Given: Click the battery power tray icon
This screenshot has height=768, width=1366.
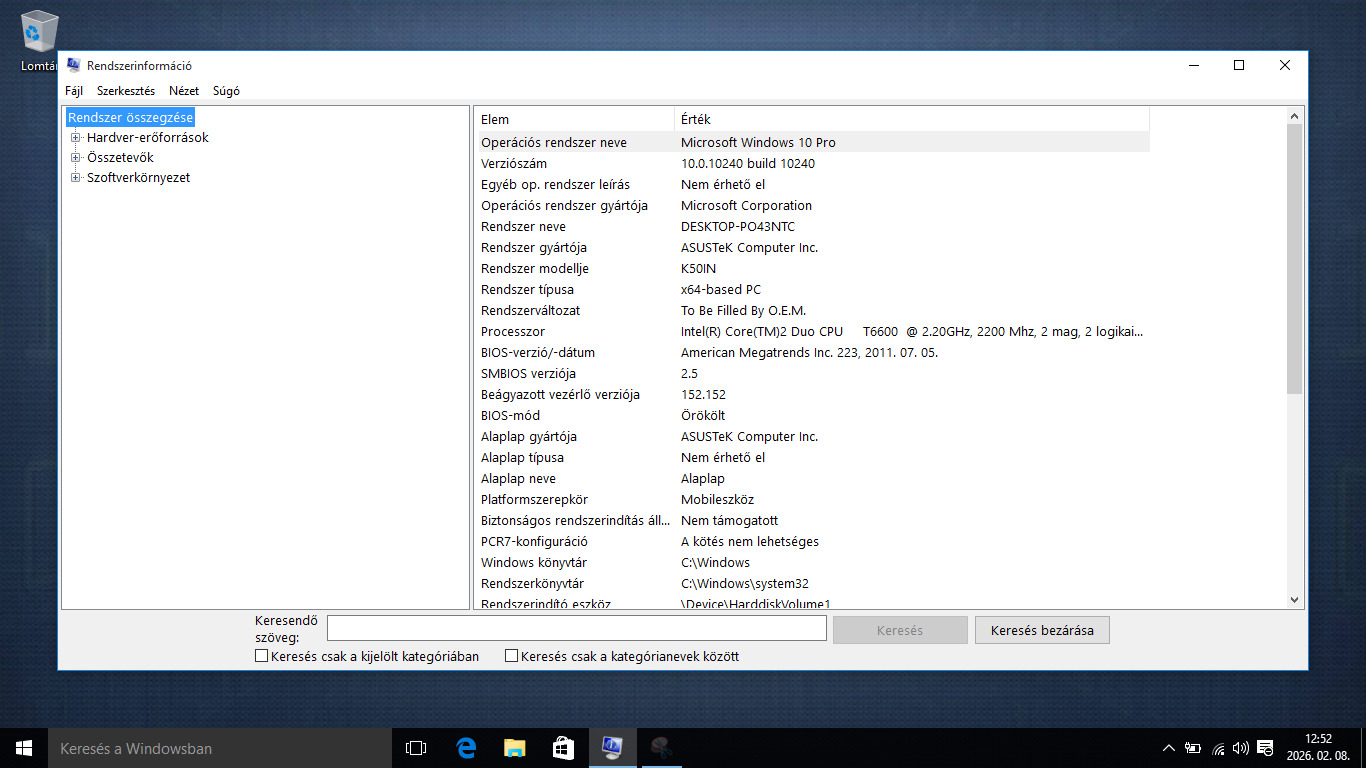Looking at the screenshot, I should tap(1193, 748).
